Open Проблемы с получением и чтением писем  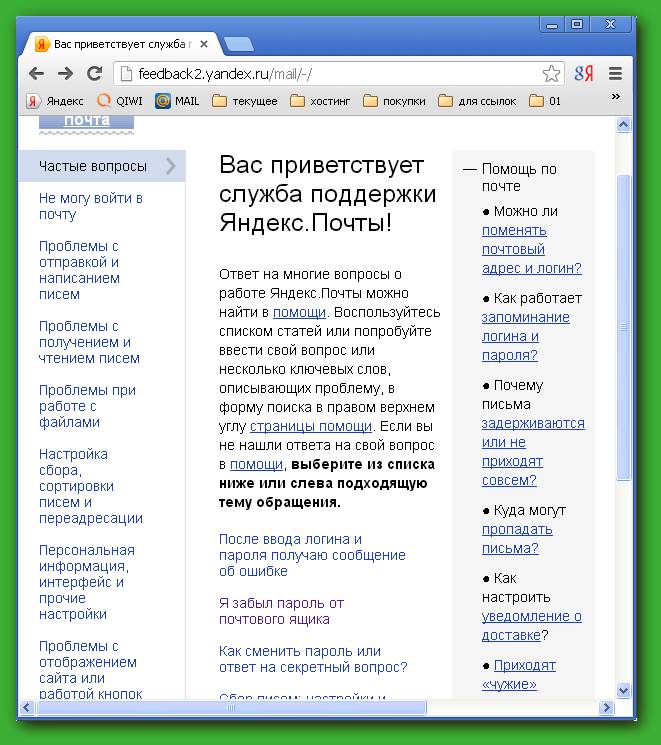pos(89,342)
